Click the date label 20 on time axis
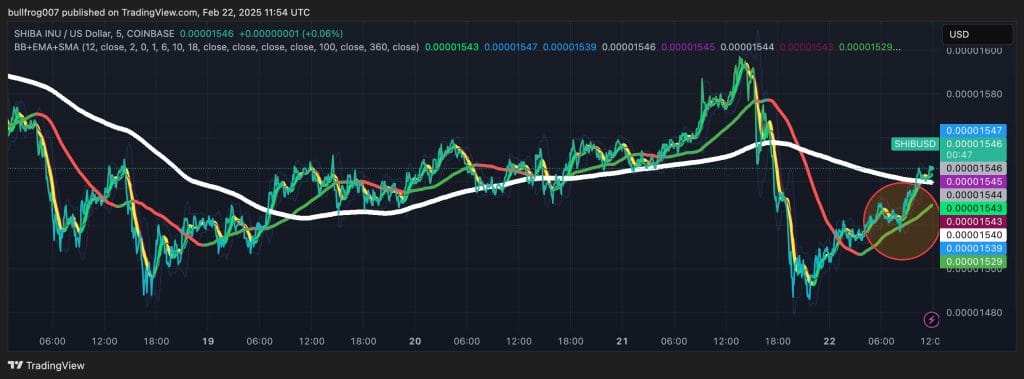Image resolution: width=1024 pixels, height=379 pixels. tap(415, 341)
